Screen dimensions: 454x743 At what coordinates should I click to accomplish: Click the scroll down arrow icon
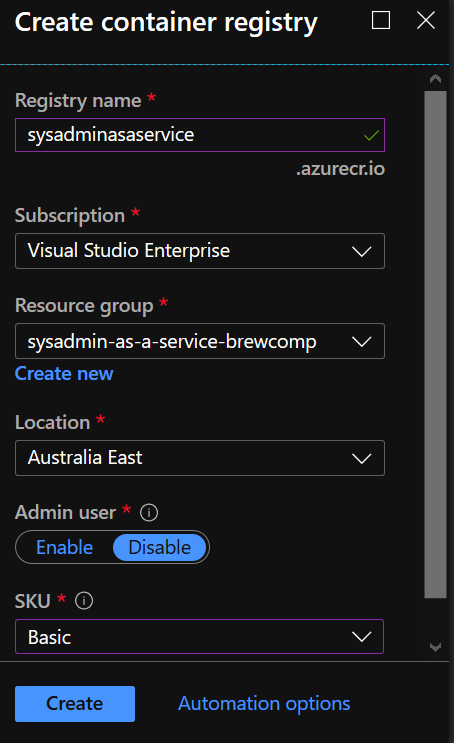pyautogui.click(x=436, y=647)
